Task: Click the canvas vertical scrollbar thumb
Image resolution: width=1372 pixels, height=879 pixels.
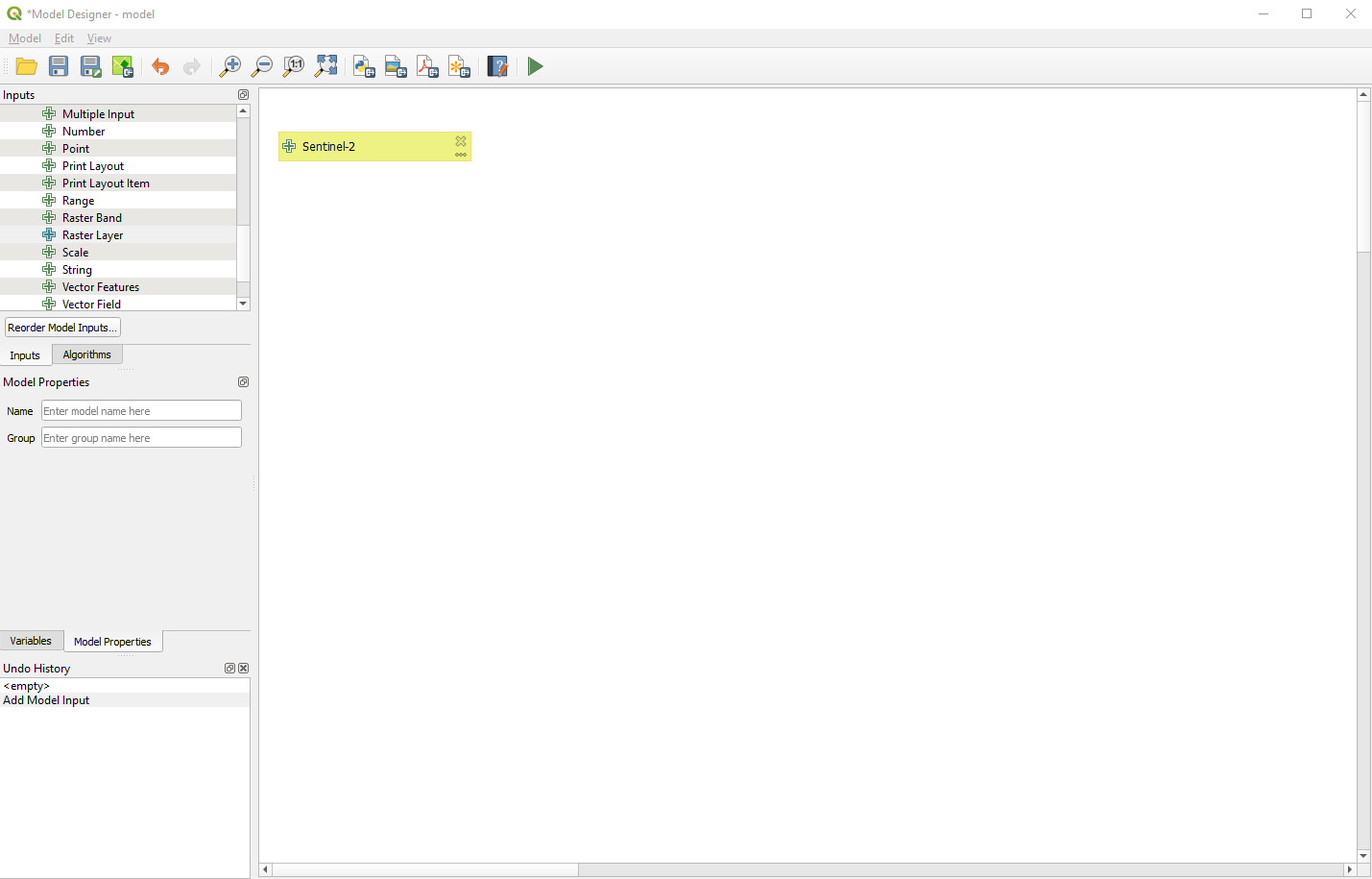Action: pyautogui.click(x=1363, y=177)
